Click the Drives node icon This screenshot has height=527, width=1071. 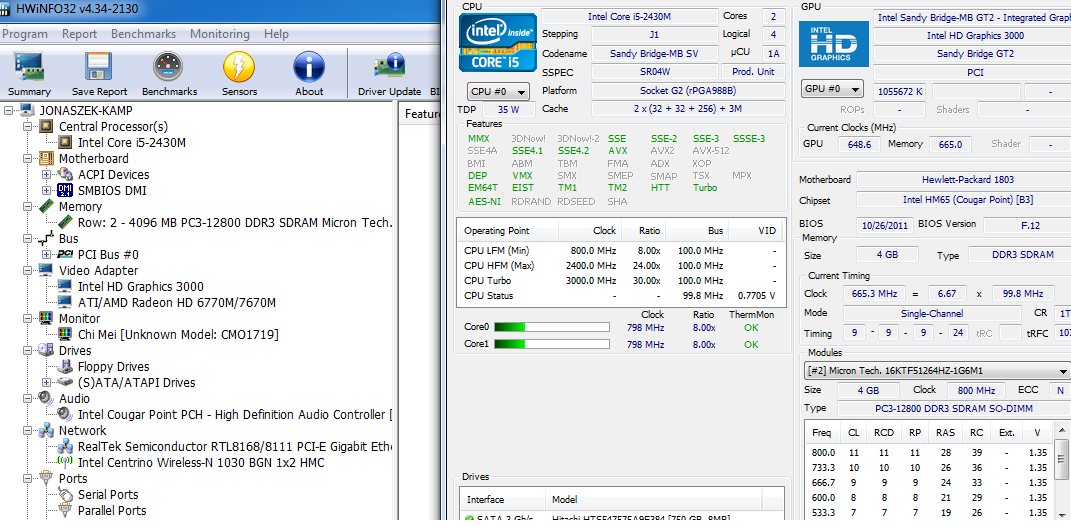click(x=47, y=350)
